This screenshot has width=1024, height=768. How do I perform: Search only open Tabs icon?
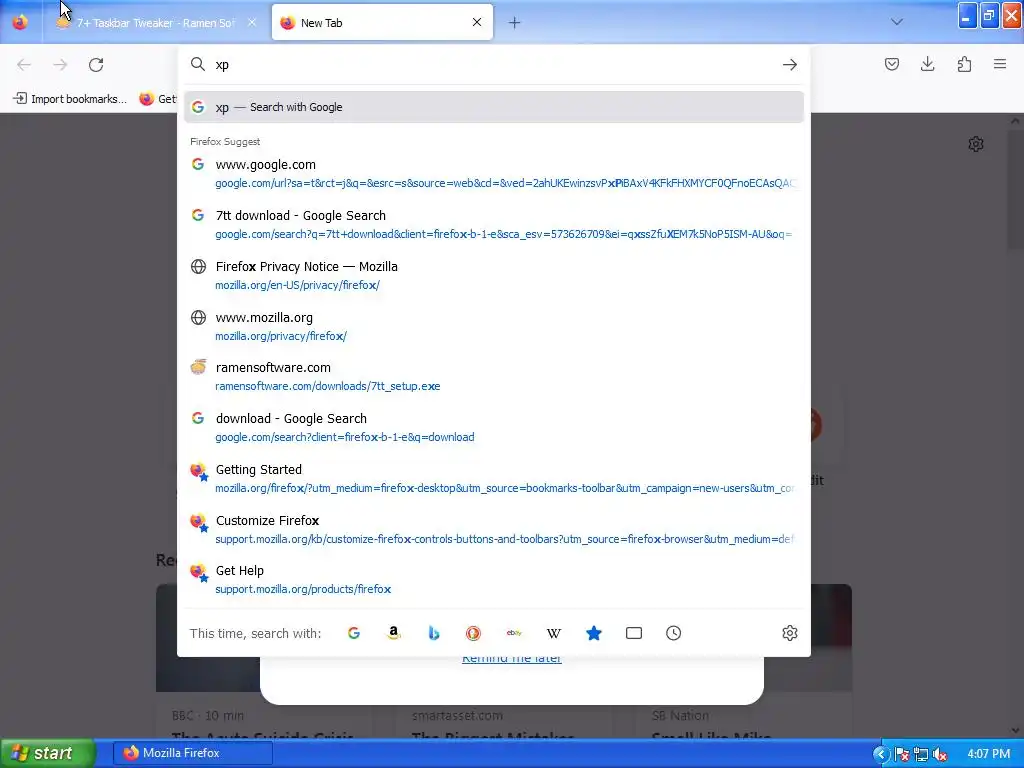(633, 633)
